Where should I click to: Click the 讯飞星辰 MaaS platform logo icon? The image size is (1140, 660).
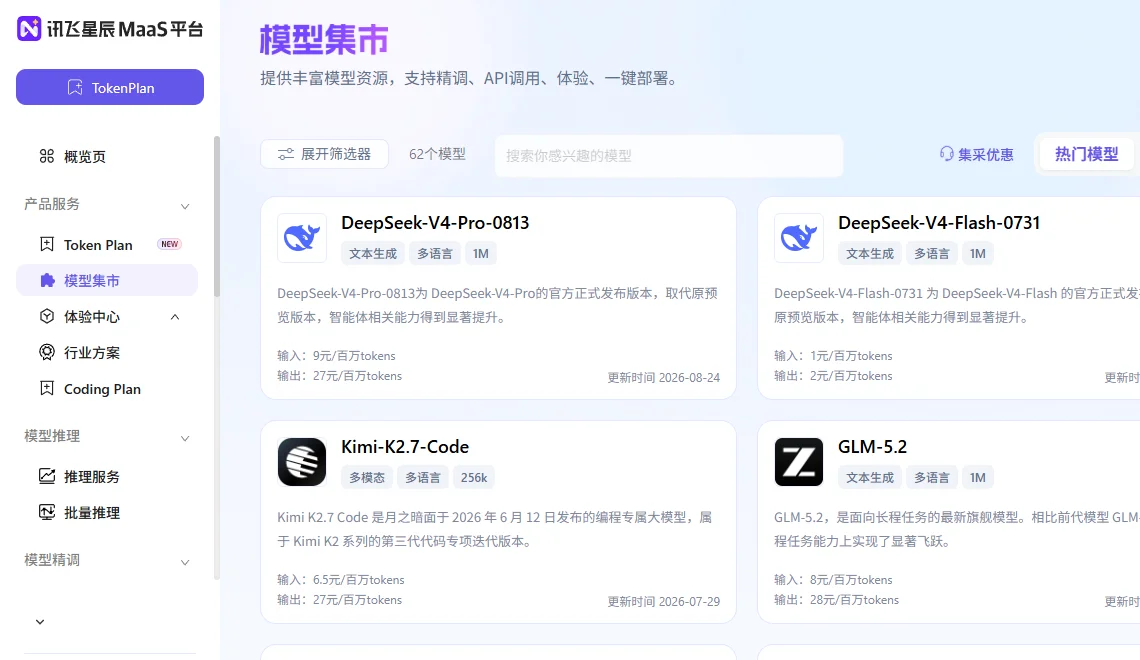[29, 29]
